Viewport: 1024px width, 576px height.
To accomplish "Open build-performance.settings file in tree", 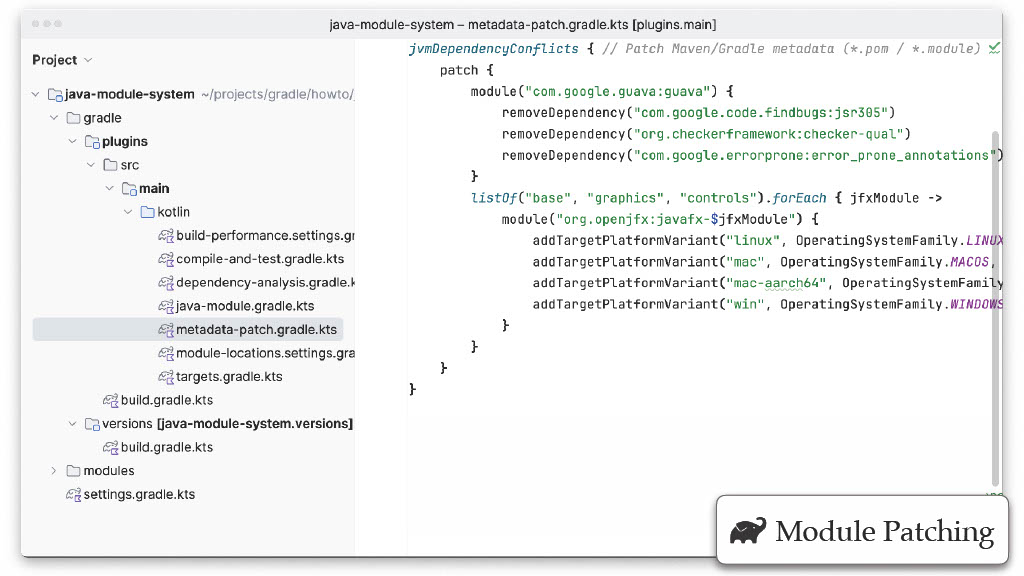I will [265, 236].
